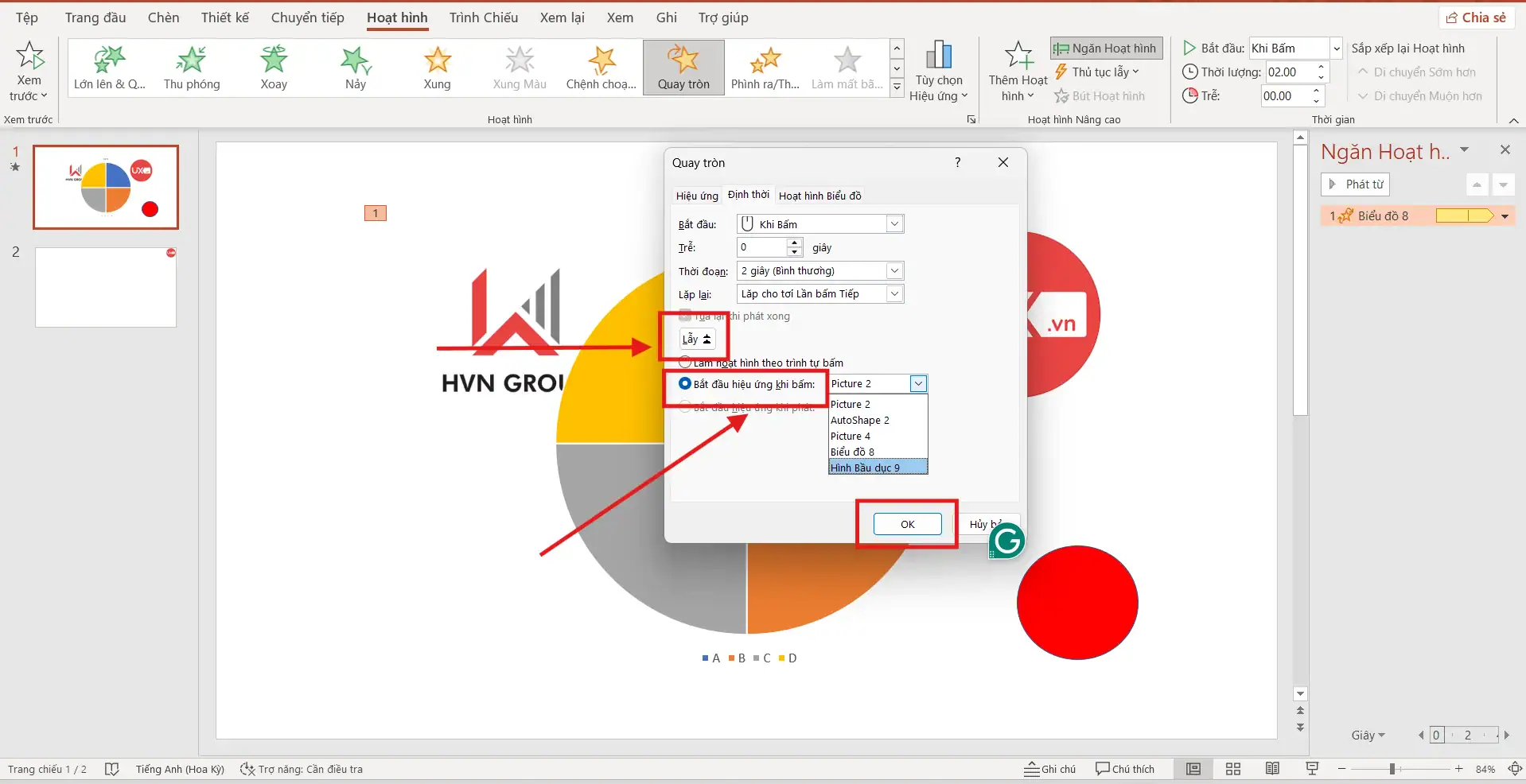Click the Nảy animation effect

356,68
